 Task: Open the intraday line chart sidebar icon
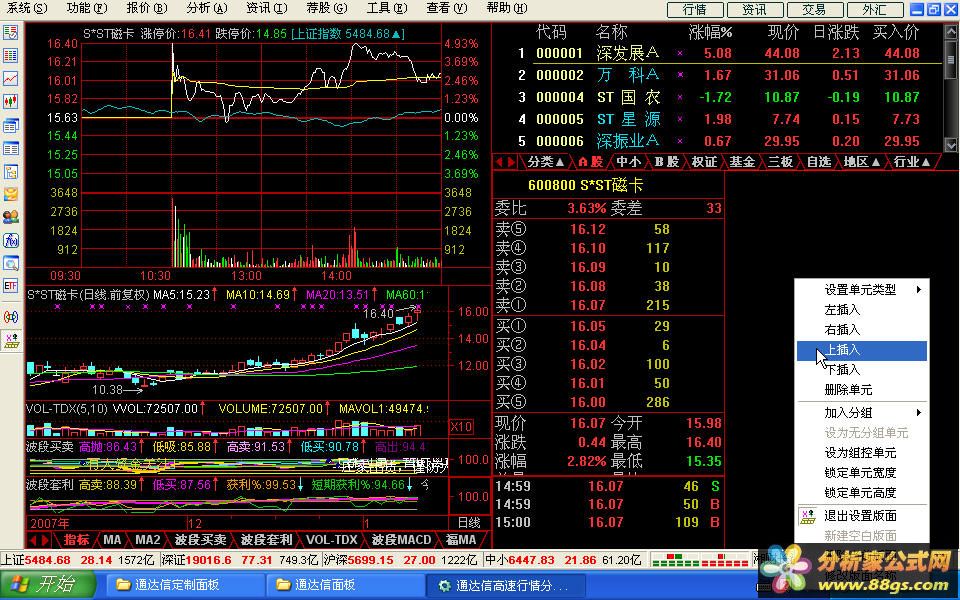[10, 78]
